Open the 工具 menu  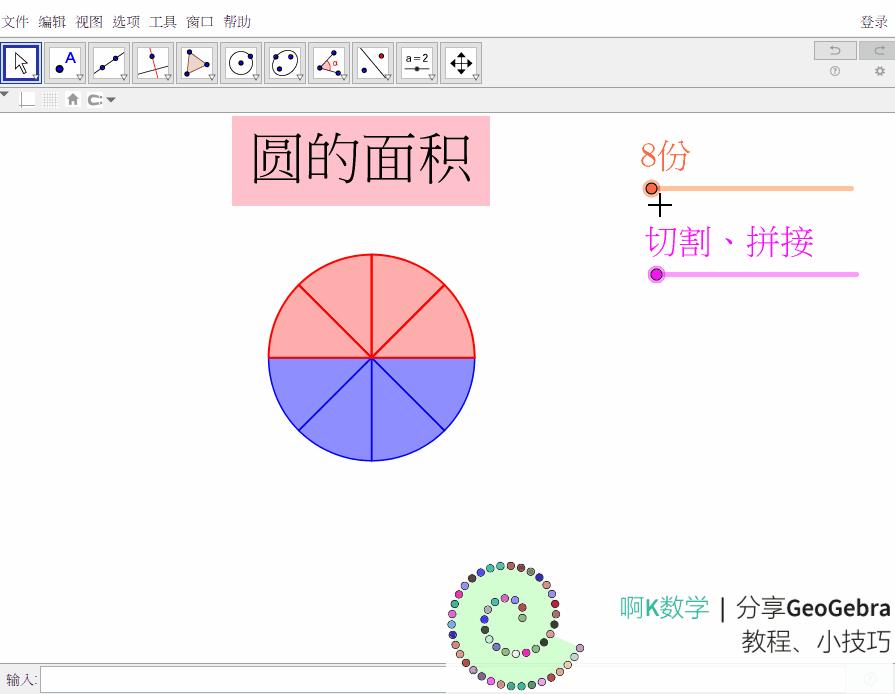tap(163, 20)
